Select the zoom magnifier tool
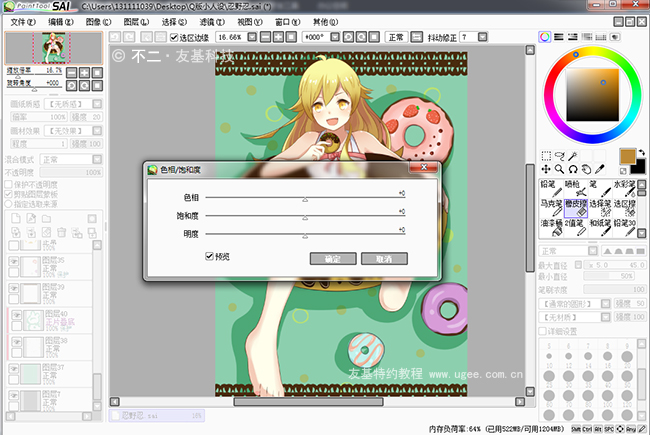 click(560, 169)
